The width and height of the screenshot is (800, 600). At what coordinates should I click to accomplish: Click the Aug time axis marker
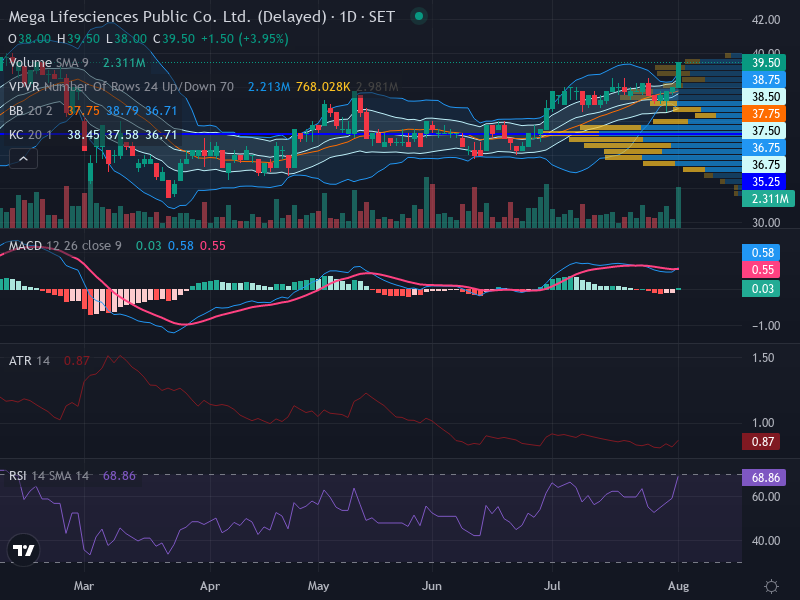coord(678,586)
